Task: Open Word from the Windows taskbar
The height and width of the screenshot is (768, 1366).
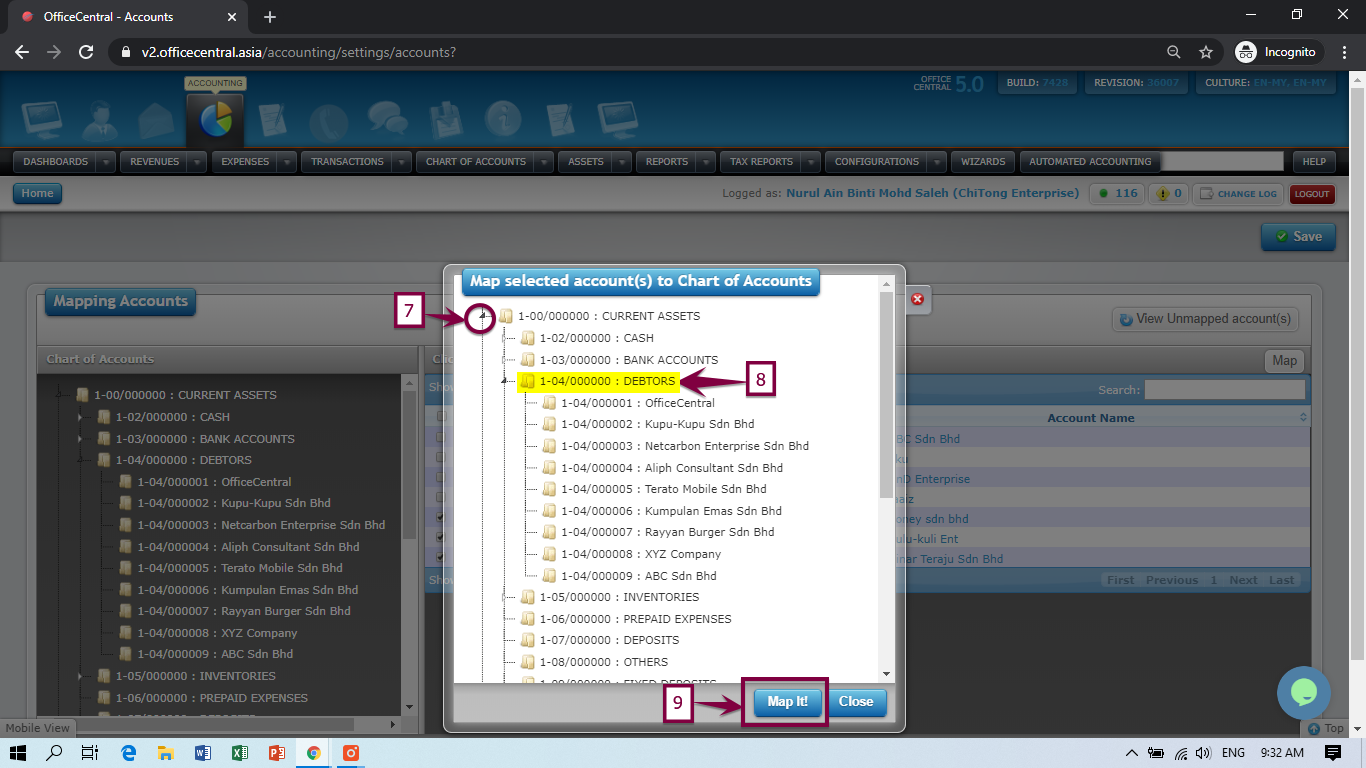Action: point(202,753)
